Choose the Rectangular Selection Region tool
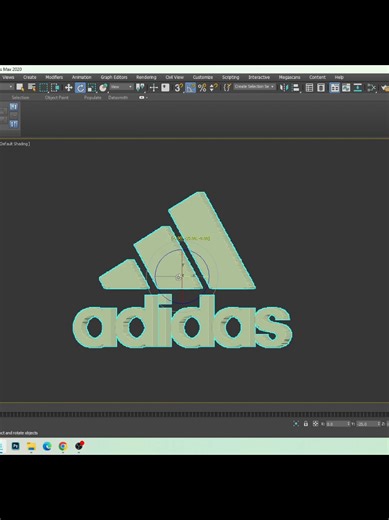This screenshot has height=520, width=389. [x=44, y=88]
